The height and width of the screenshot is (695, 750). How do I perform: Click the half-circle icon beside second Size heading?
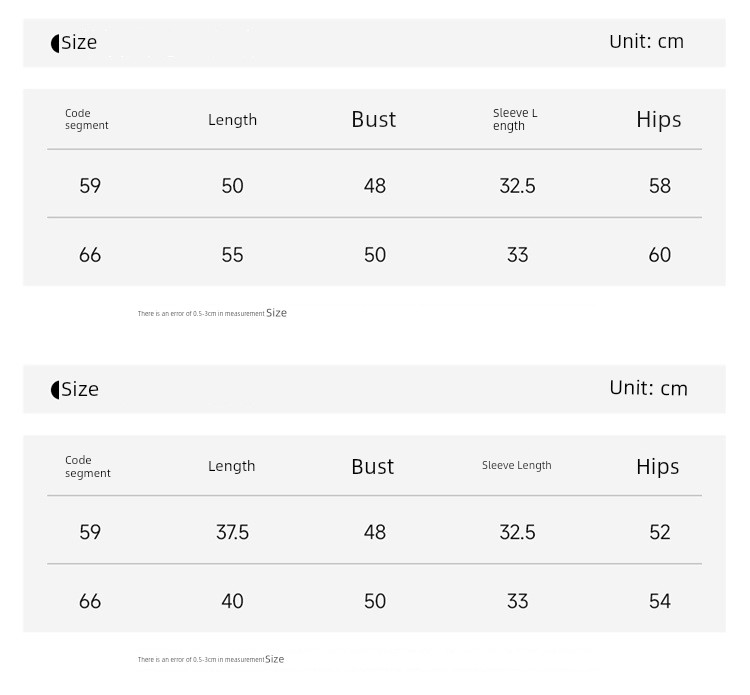pos(55,390)
